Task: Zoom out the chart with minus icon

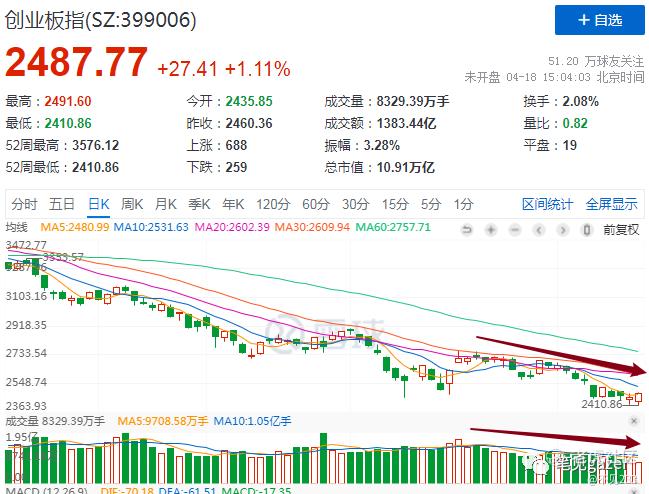Action: (x=515, y=230)
